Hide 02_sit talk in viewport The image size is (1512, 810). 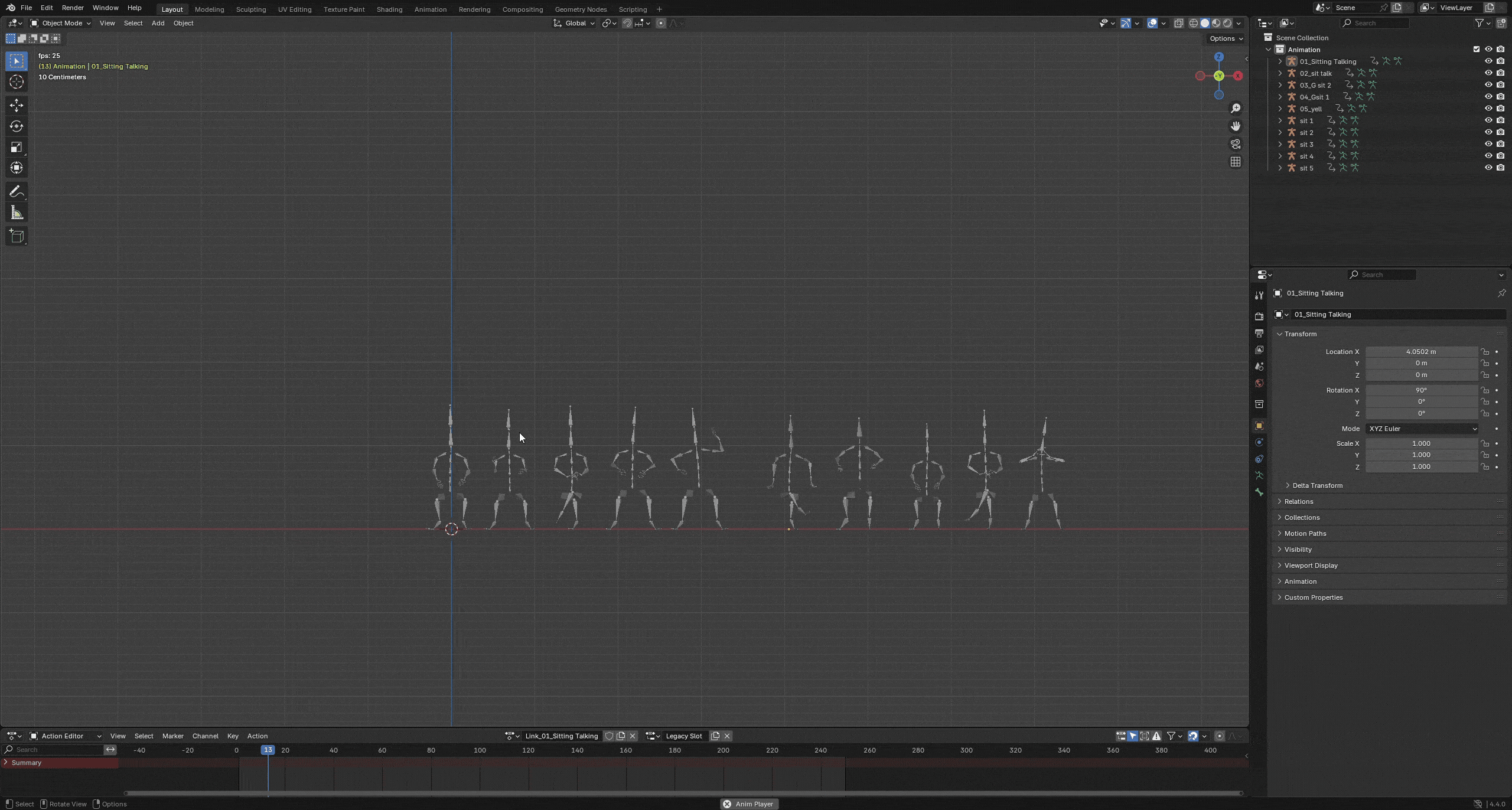click(x=1488, y=73)
